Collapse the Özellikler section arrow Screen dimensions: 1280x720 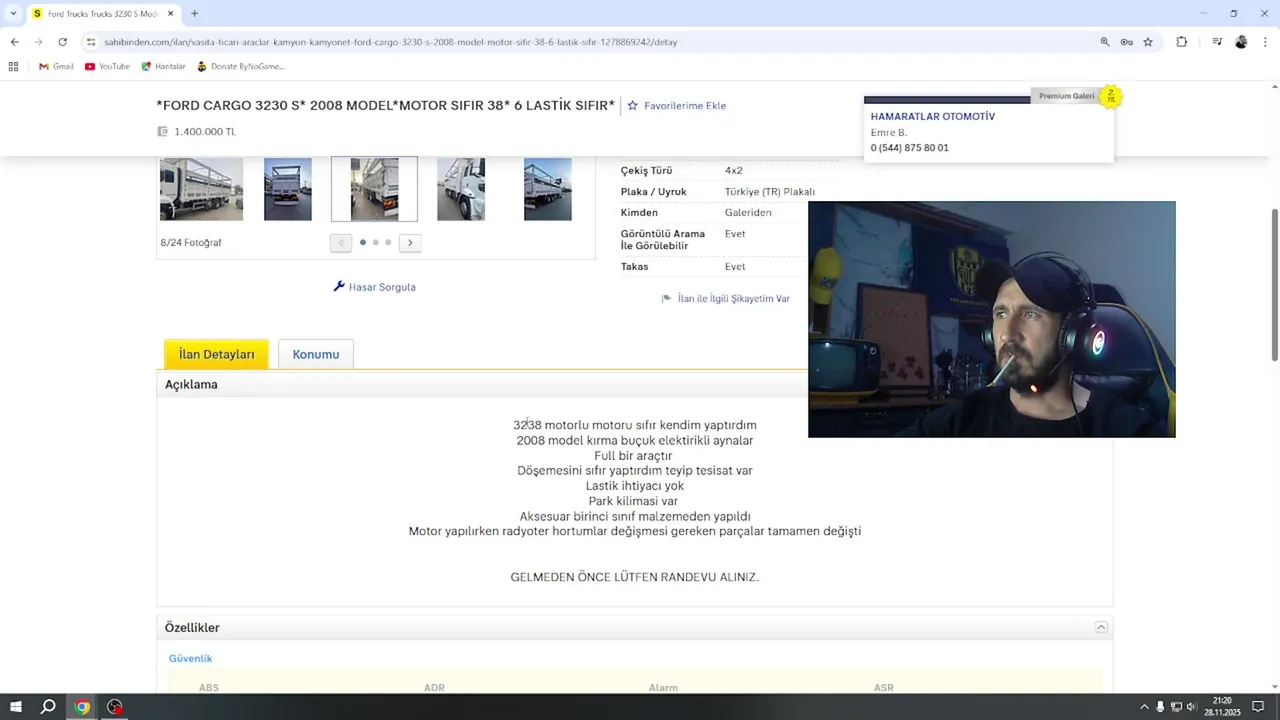pos(1101,627)
